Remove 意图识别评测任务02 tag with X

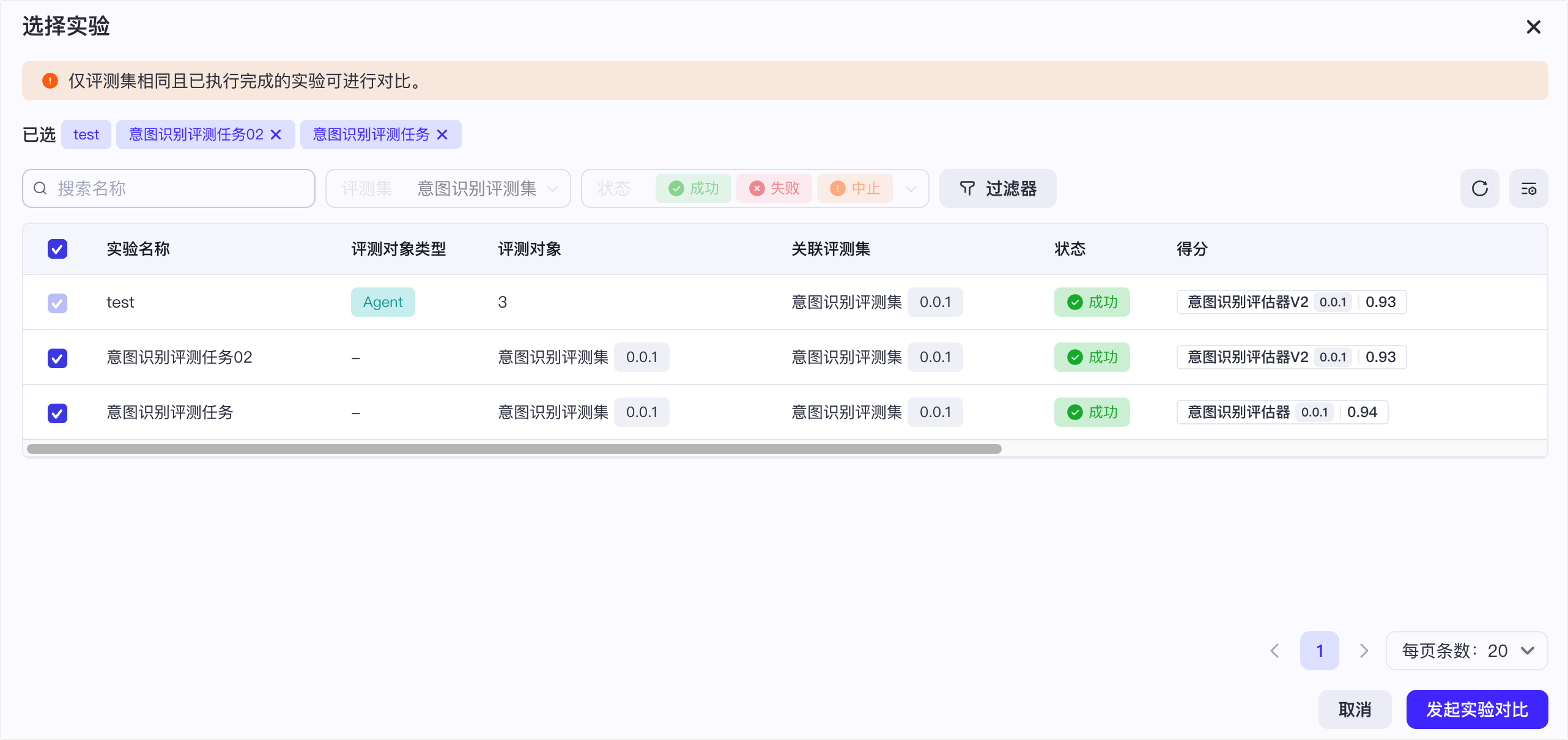(x=276, y=135)
